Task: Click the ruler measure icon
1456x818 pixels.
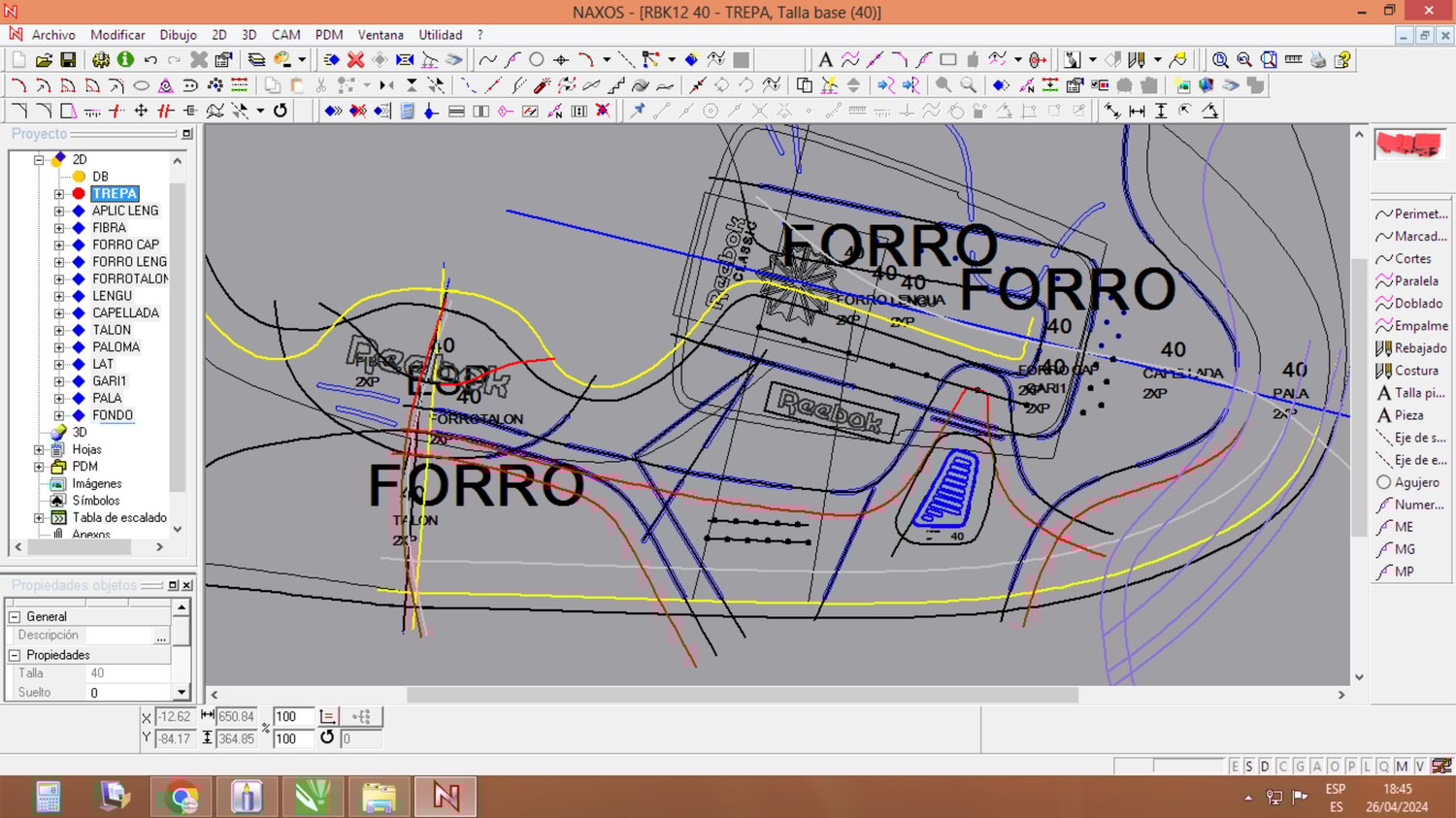Action: tap(1293, 59)
